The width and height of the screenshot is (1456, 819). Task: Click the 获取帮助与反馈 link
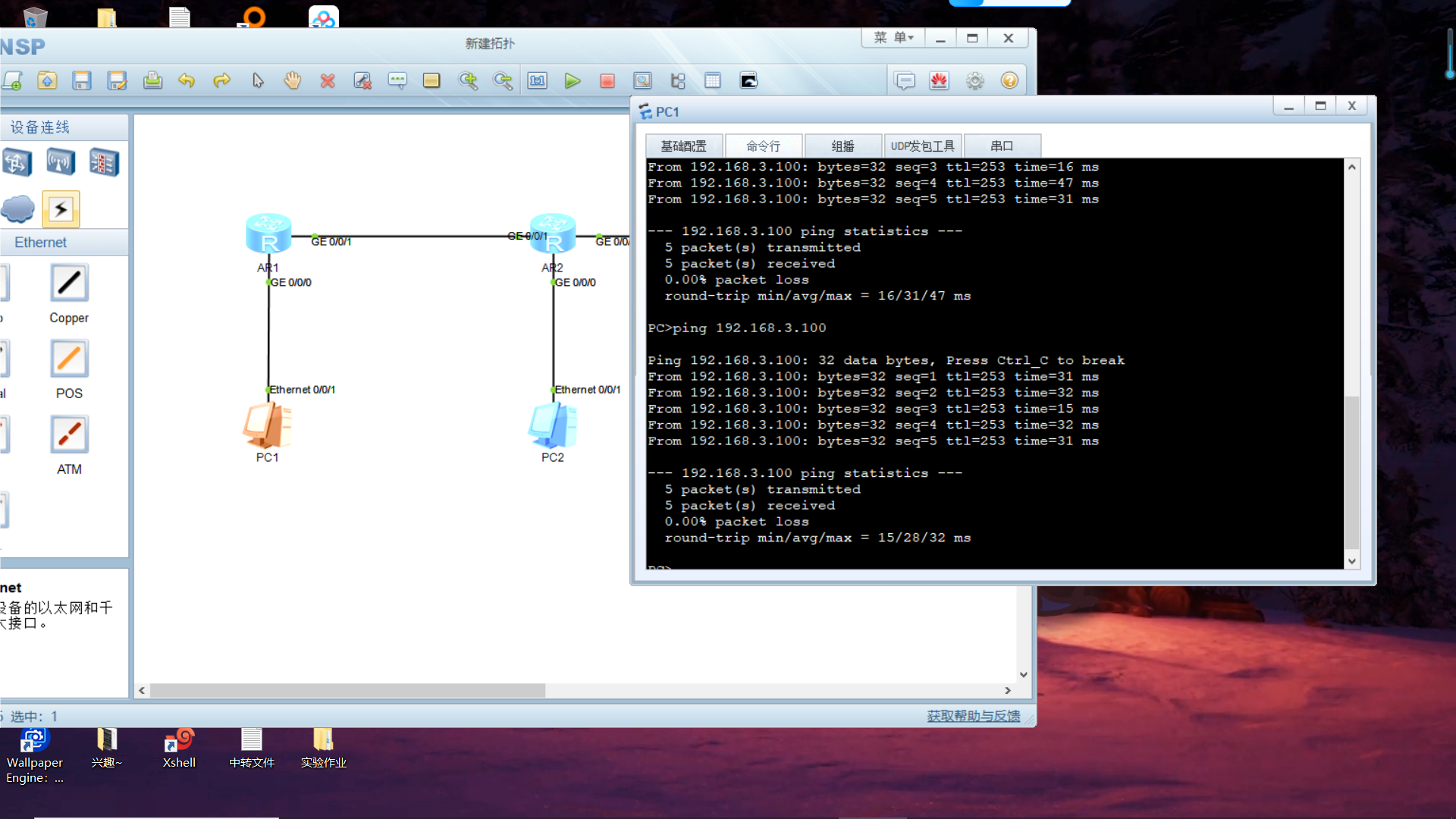[x=973, y=716]
